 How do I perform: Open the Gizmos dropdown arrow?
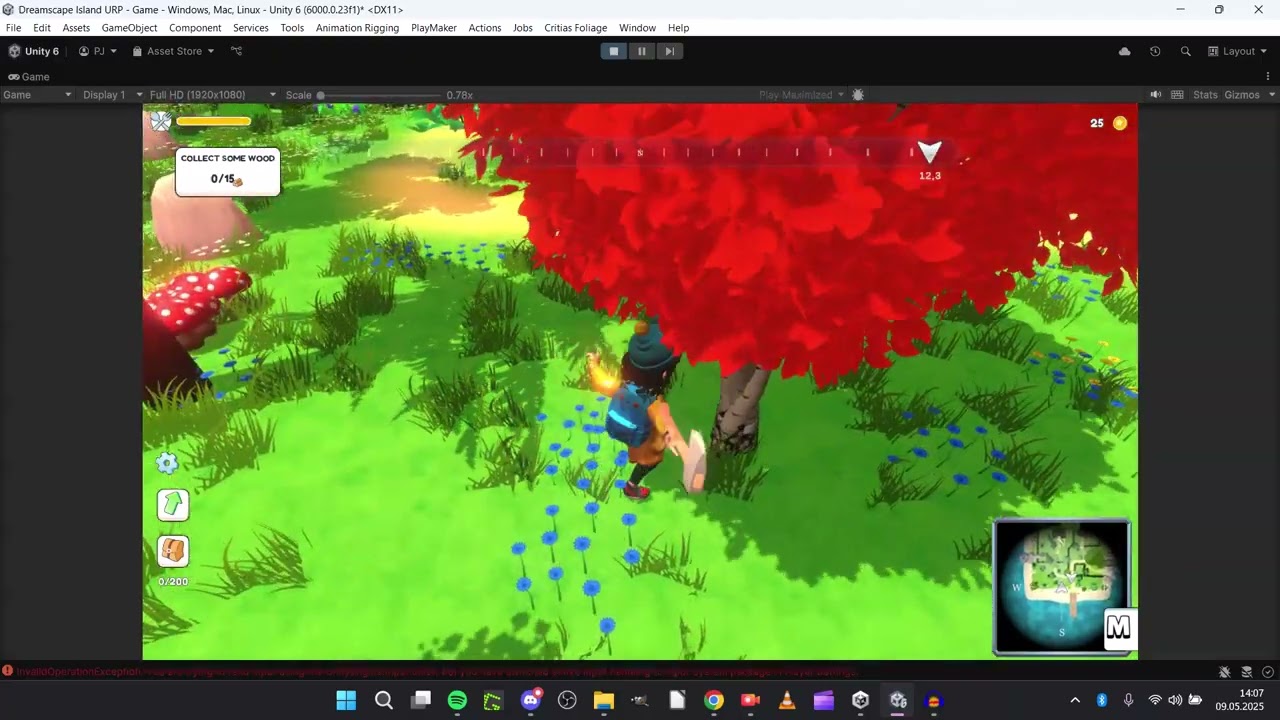(x=1272, y=95)
